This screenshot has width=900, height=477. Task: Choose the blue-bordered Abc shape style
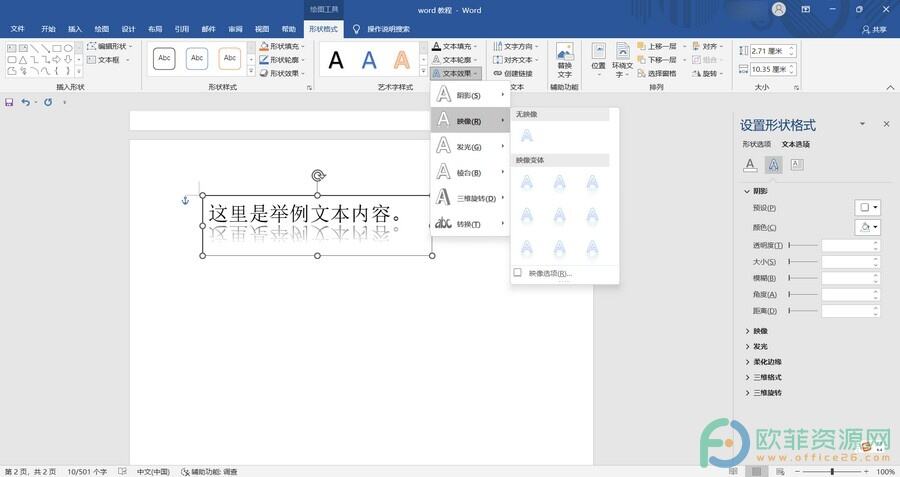(x=197, y=58)
